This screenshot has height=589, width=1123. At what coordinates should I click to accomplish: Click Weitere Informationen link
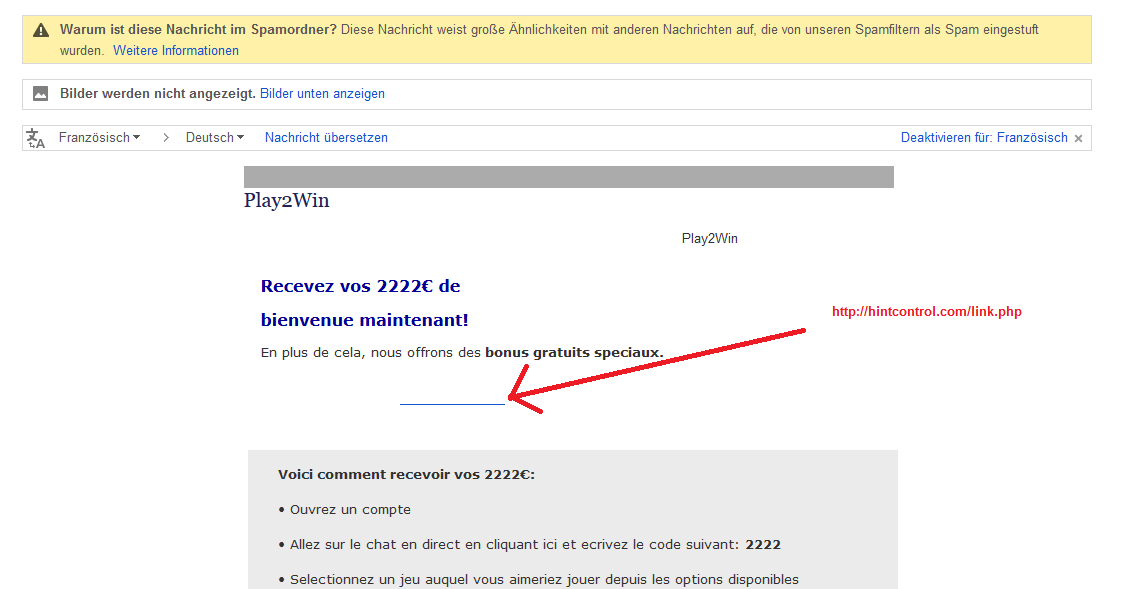pos(175,50)
